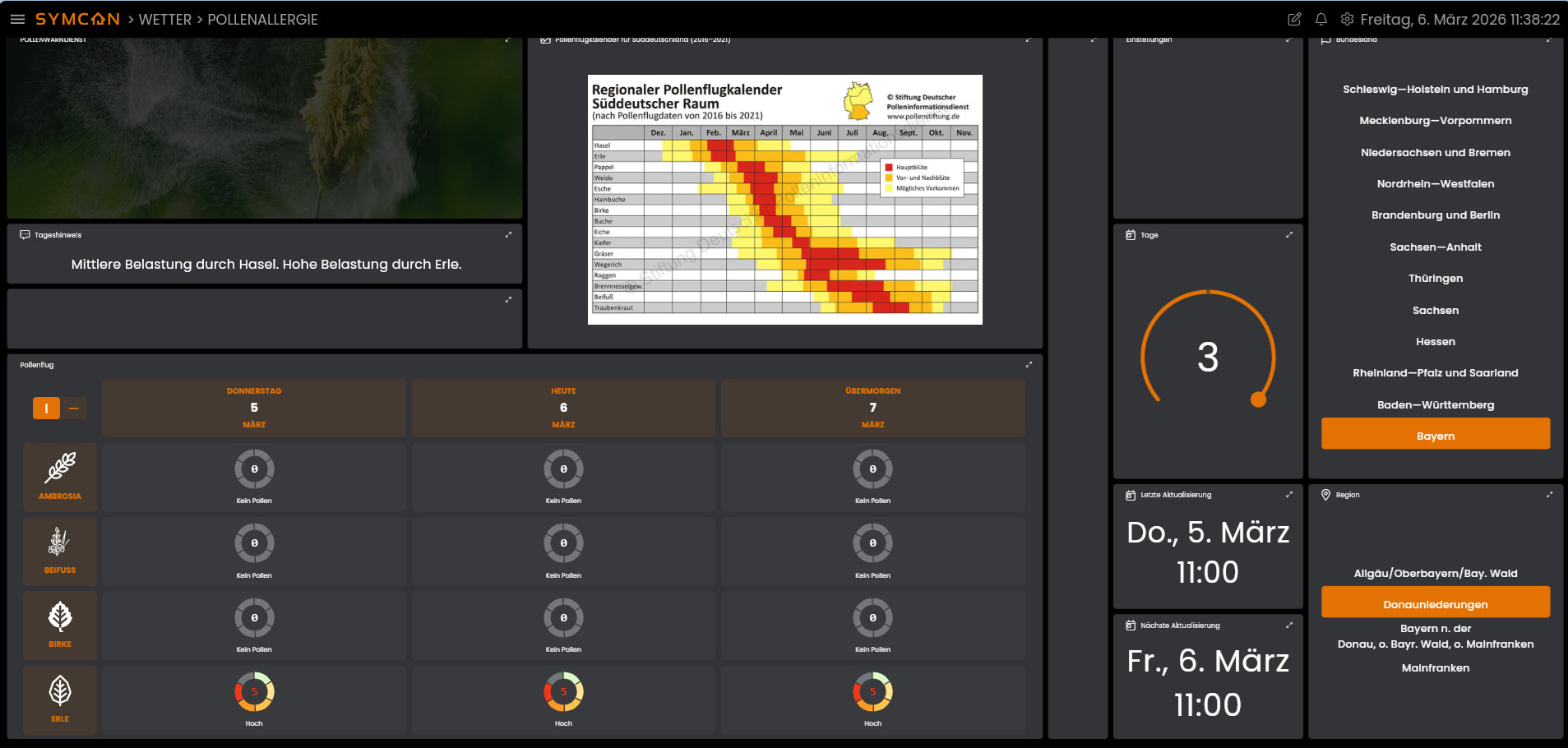This screenshot has width=1568, height=748.
Task: Expand the Pollenflug panel
Action: (x=1029, y=365)
